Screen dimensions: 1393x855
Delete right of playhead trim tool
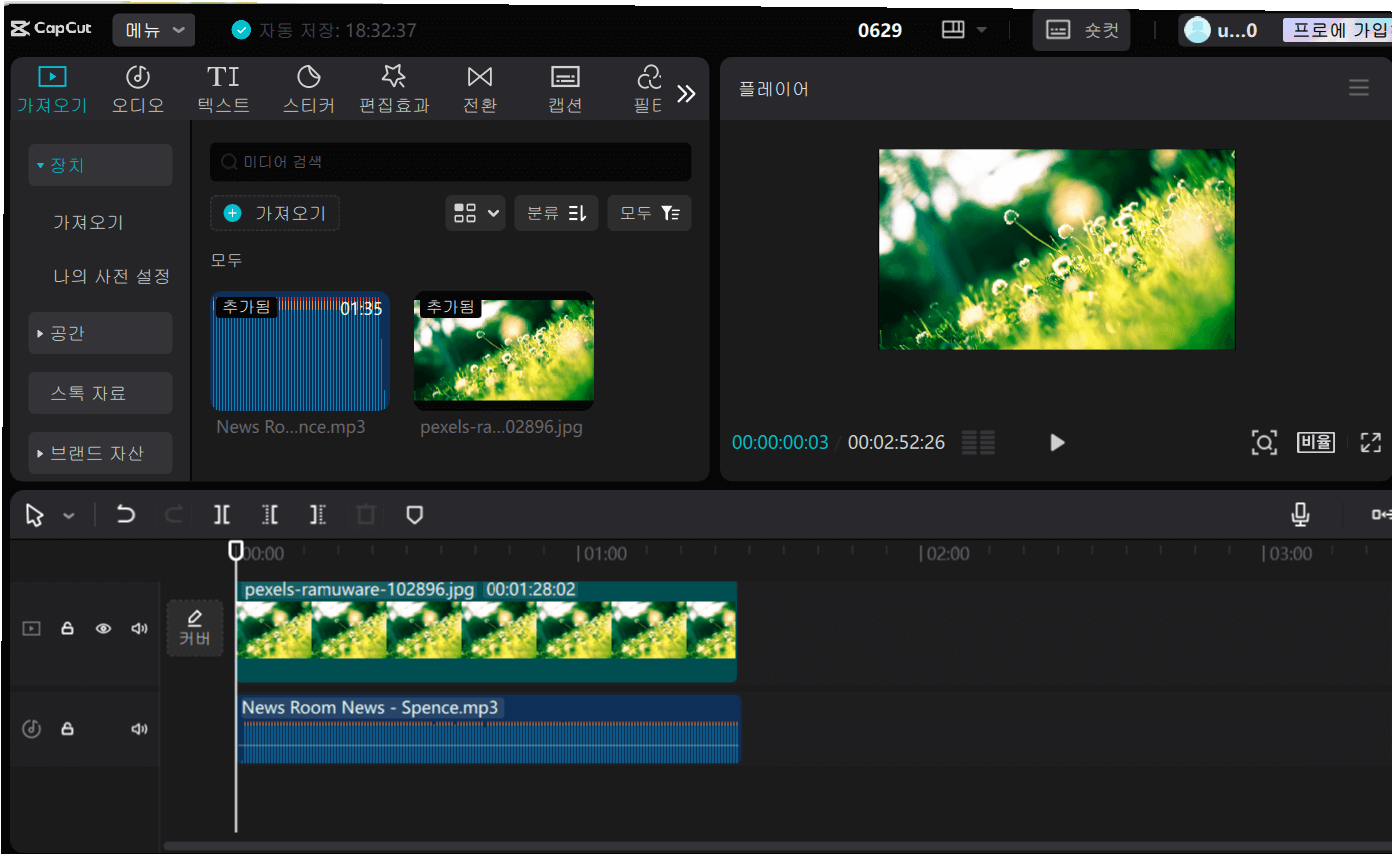pyautogui.click(x=318, y=515)
